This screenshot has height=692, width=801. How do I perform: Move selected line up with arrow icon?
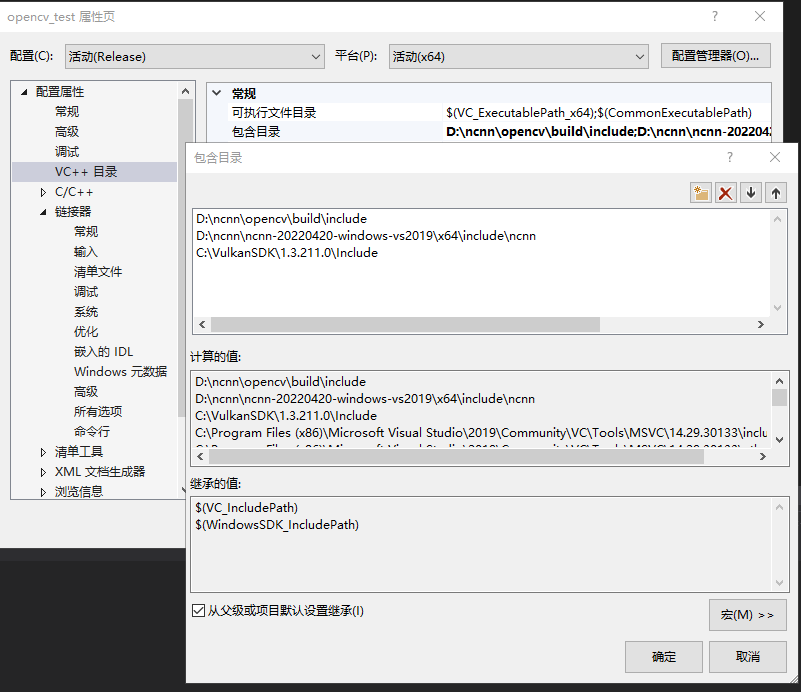(775, 193)
